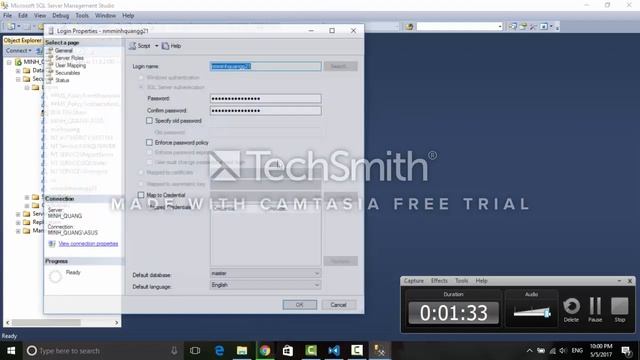Show hidden system tray icons
Viewport: 640px width, 360px height.
(x=529, y=351)
